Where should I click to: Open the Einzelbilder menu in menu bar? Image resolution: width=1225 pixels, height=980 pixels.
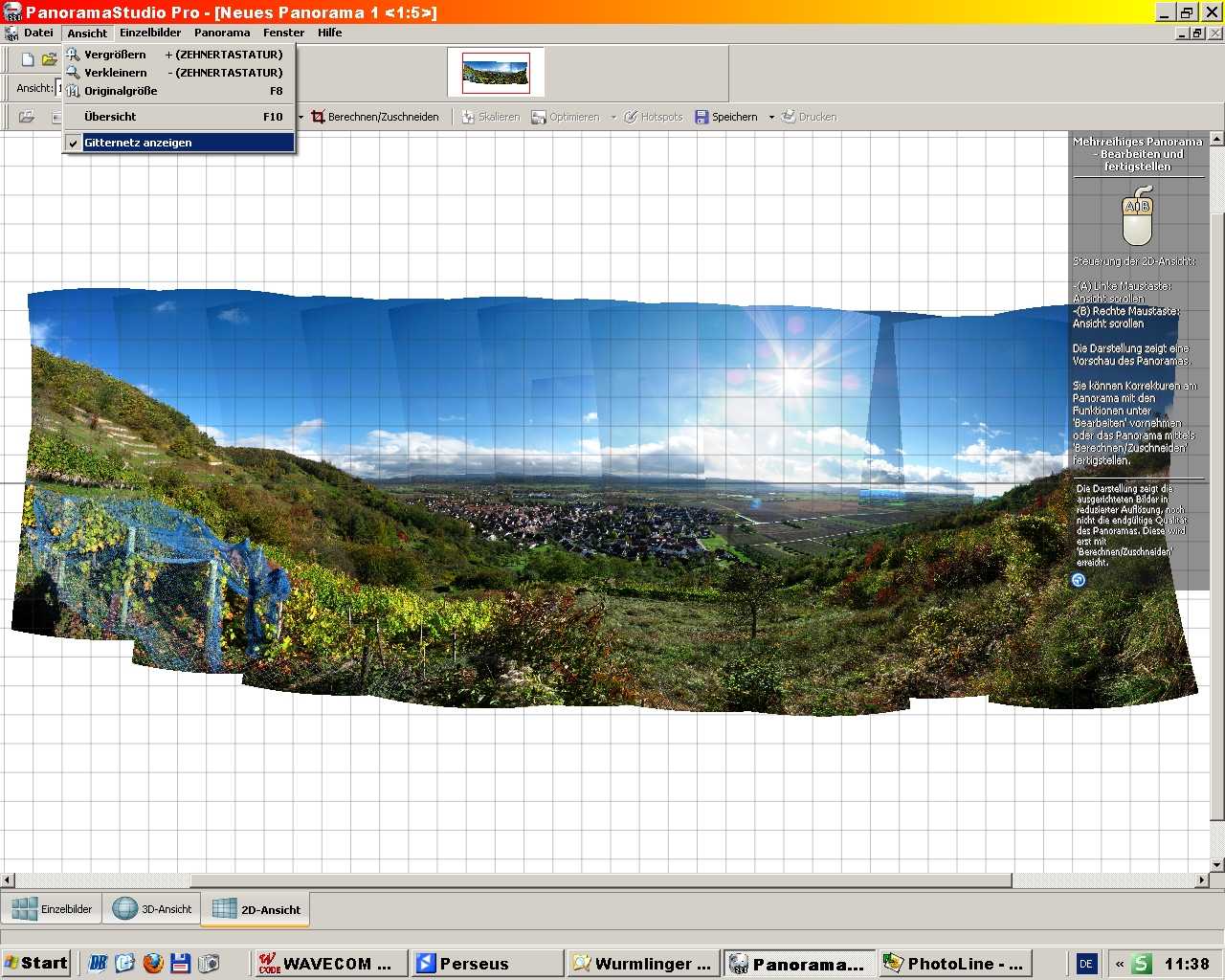point(150,33)
